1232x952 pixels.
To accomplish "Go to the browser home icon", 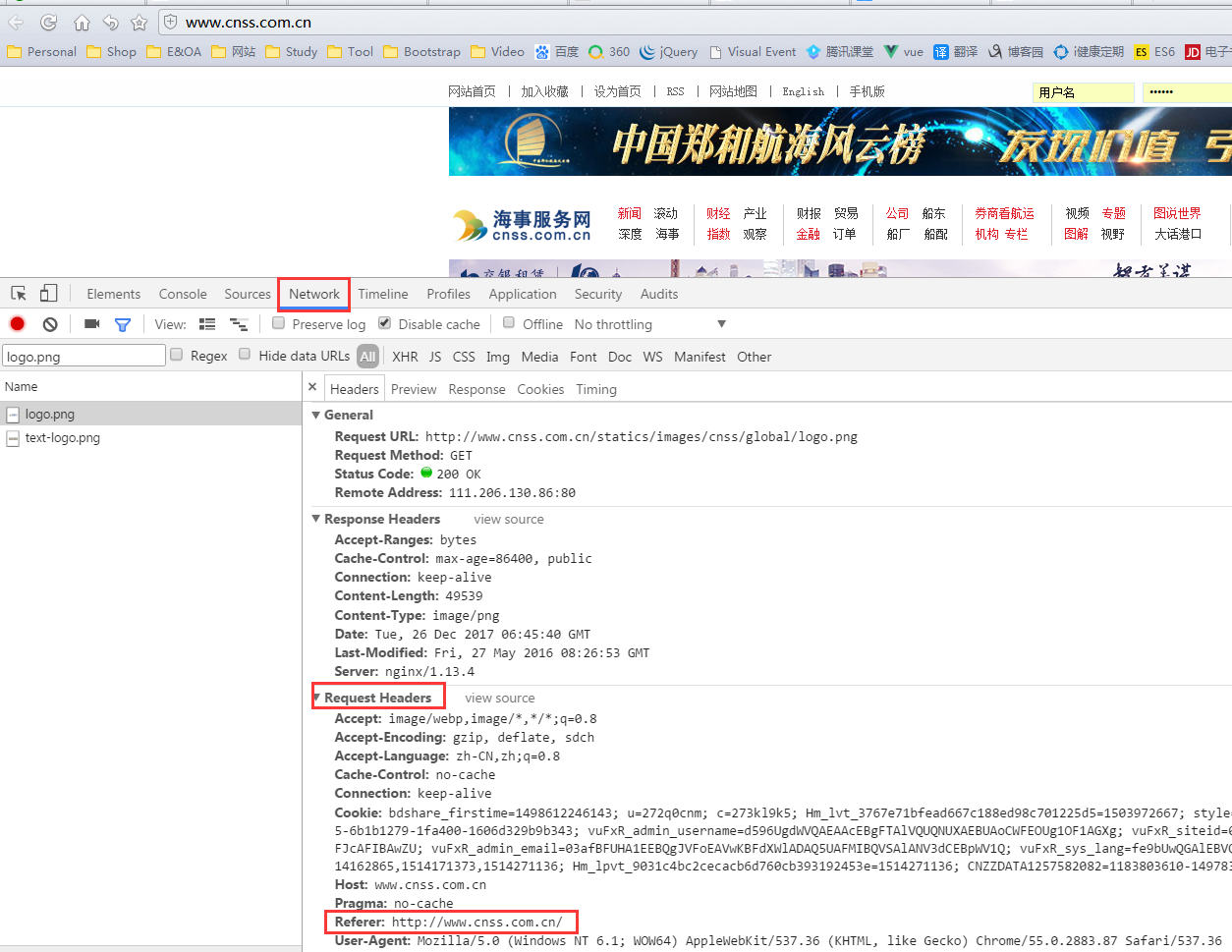I will click(82, 22).
